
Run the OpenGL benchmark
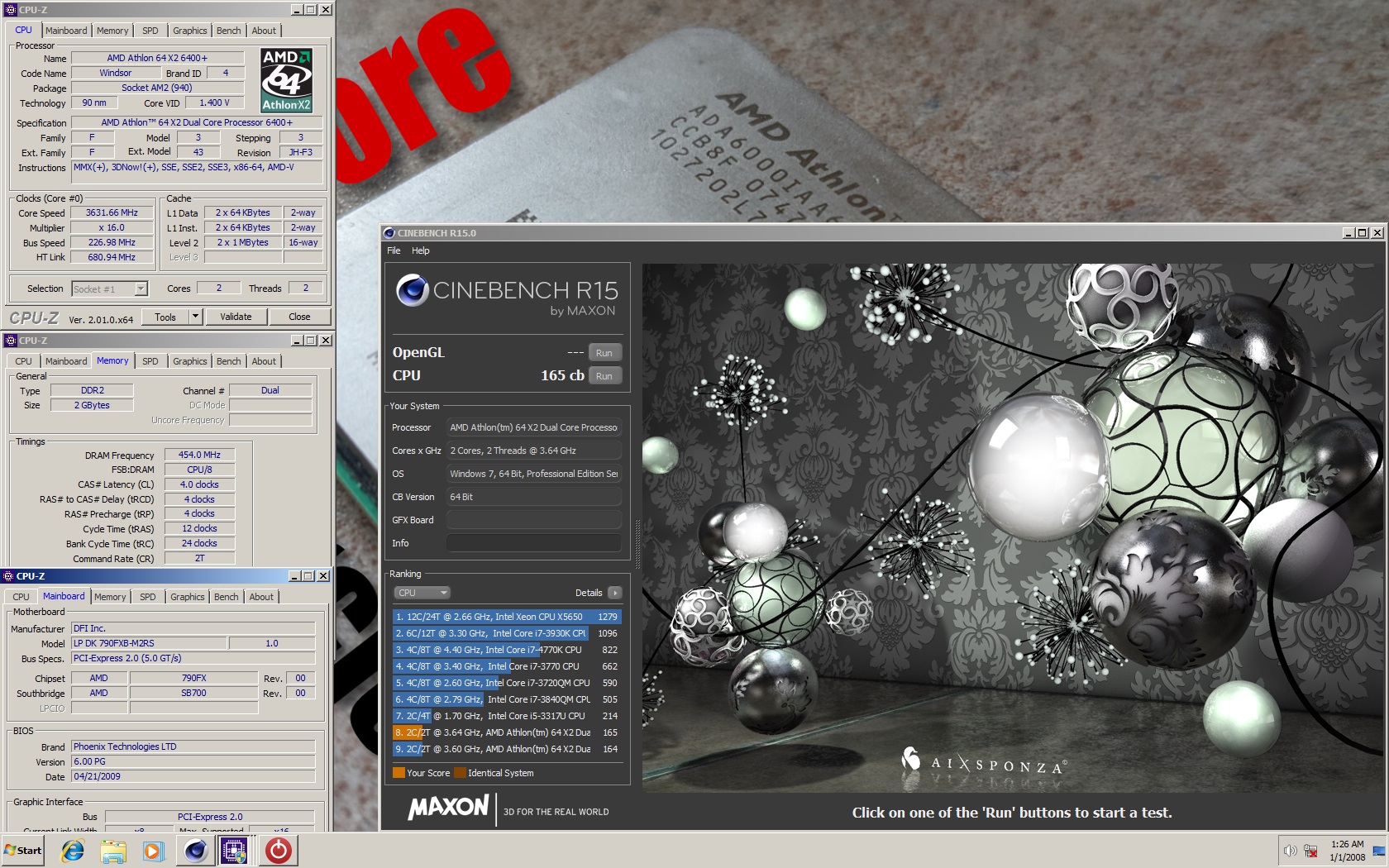[x=604, y=353]
